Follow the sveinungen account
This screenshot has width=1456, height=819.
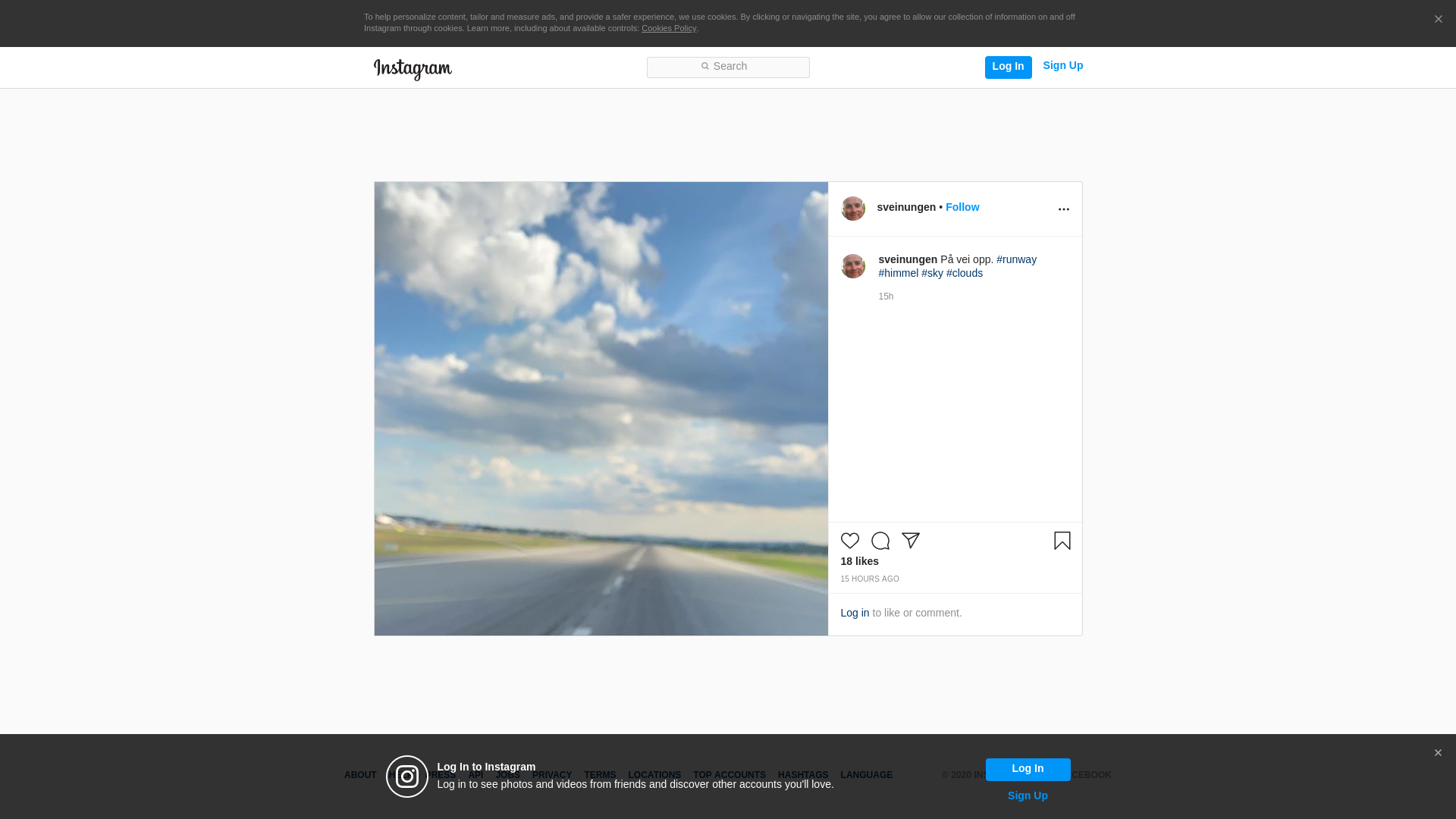pyautogui.click(x=962, y=207)
